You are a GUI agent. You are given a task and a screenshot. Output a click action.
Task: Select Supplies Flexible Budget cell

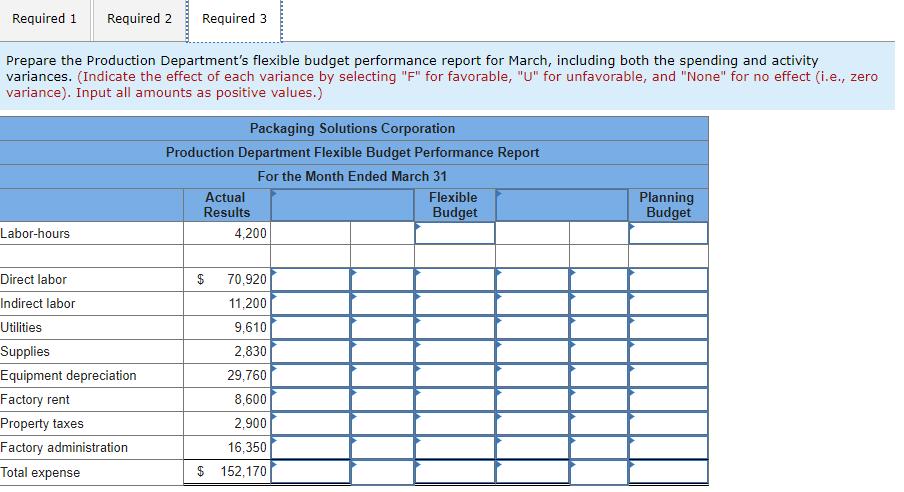[455, 352]
